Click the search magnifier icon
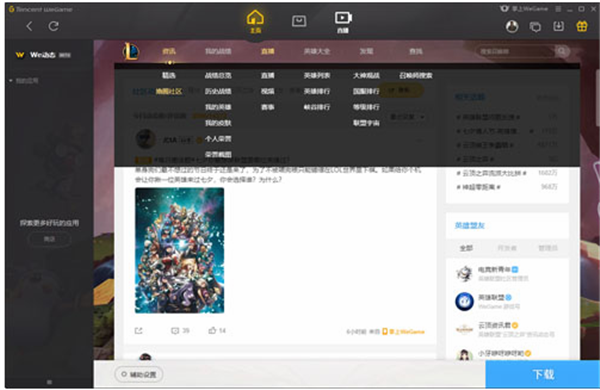Image resolution: width=600 pixels, height=390 pixels. [x=561, y=51]
